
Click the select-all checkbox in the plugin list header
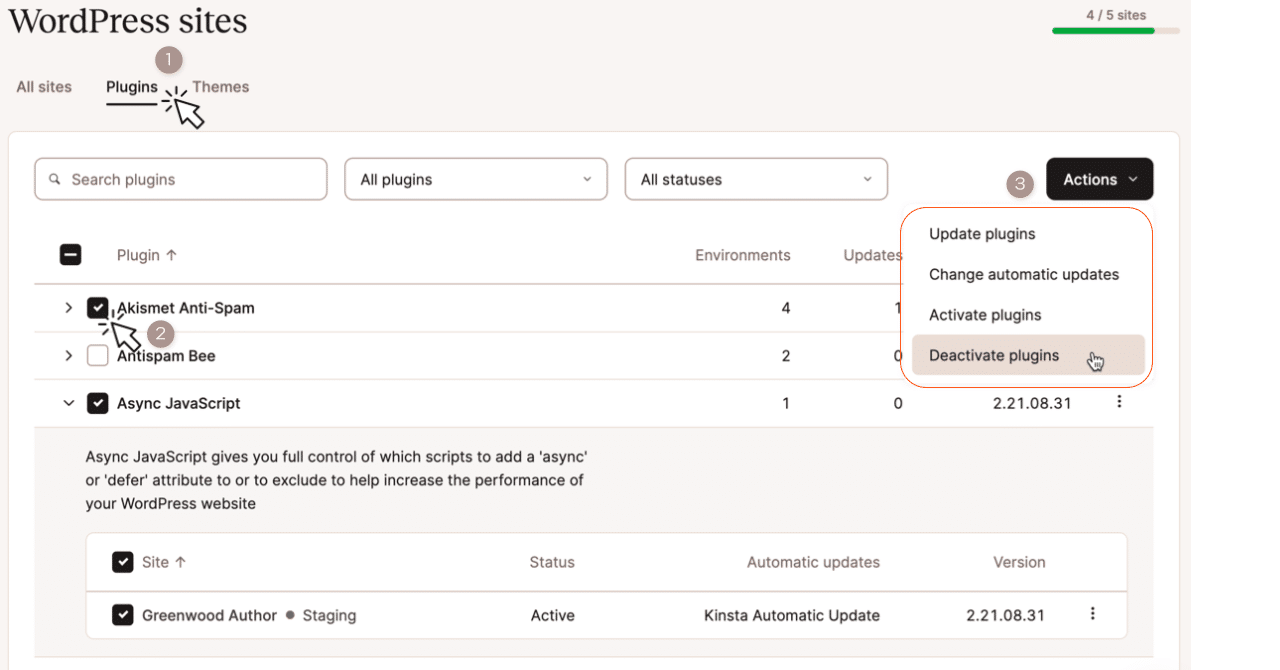(70, 255)
